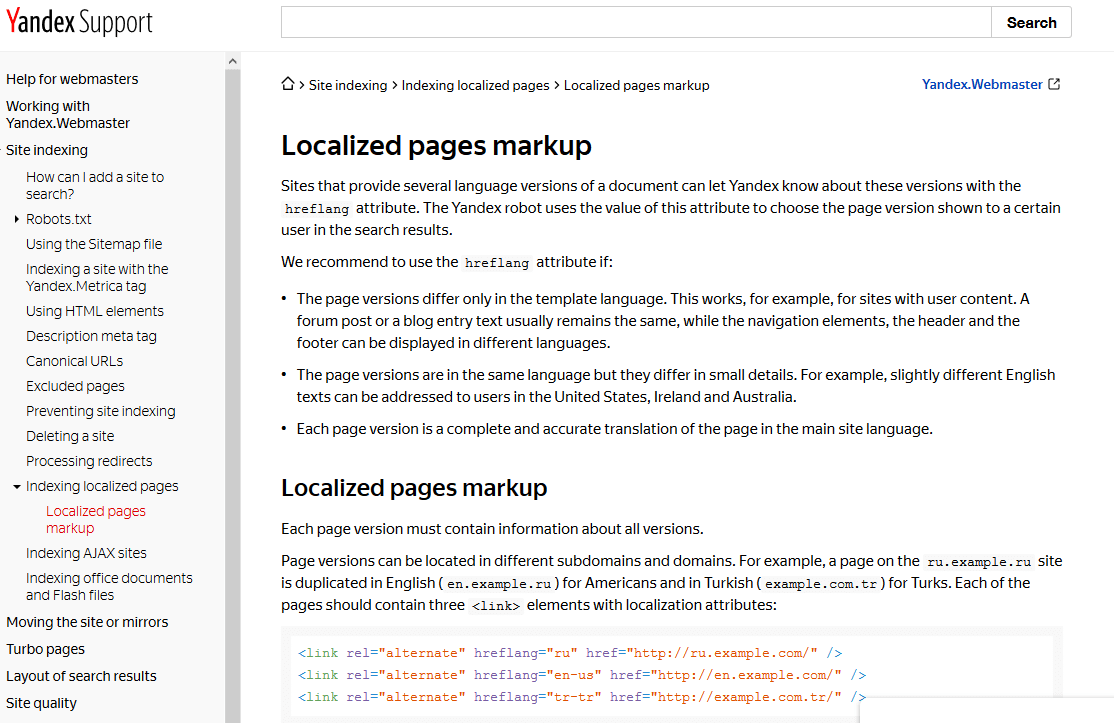Collapse the Indexing localized pages arrow
Screen dimensions: 1114x723
pyautogui.click(x=16, y=486)
